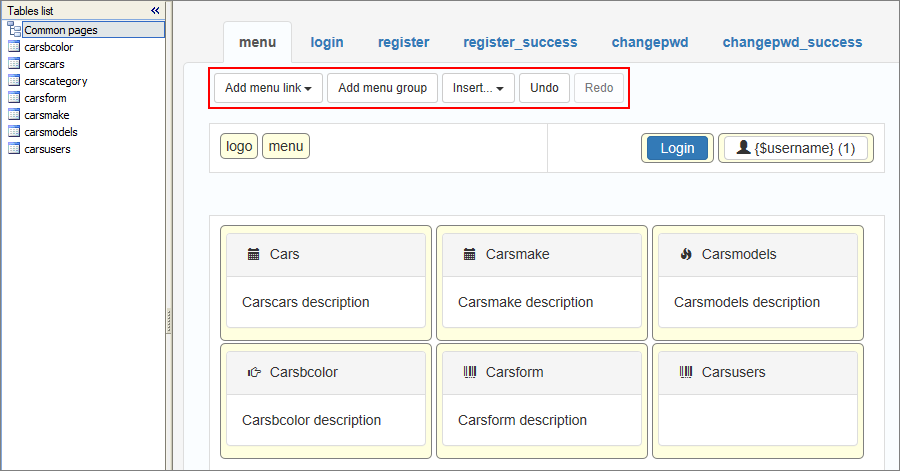Select the carscategory table
Viewport: 900px width, 471px height.
point(56,81)
